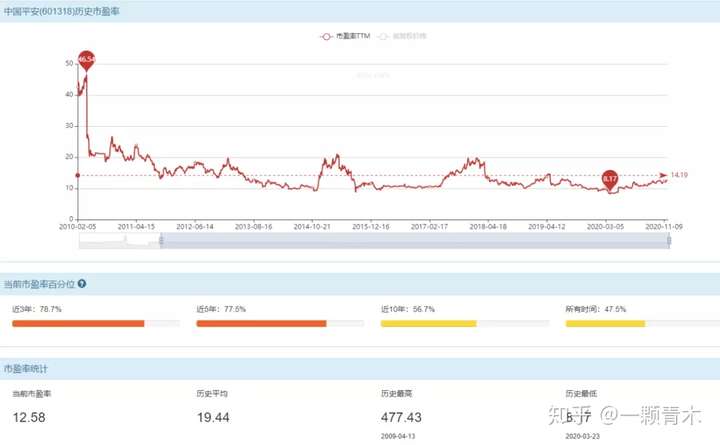Click the 所有时间: 47.5% label
Screen dimensions: 720x445
point(596,310)
